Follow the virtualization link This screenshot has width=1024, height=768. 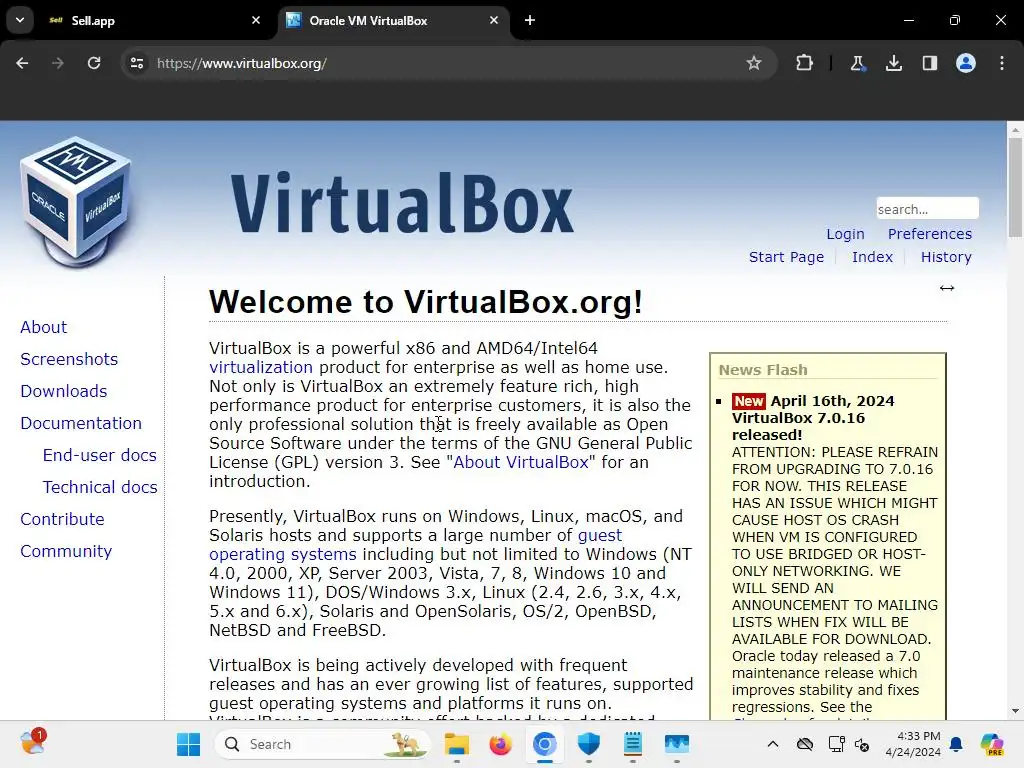[x=261, y=367]
